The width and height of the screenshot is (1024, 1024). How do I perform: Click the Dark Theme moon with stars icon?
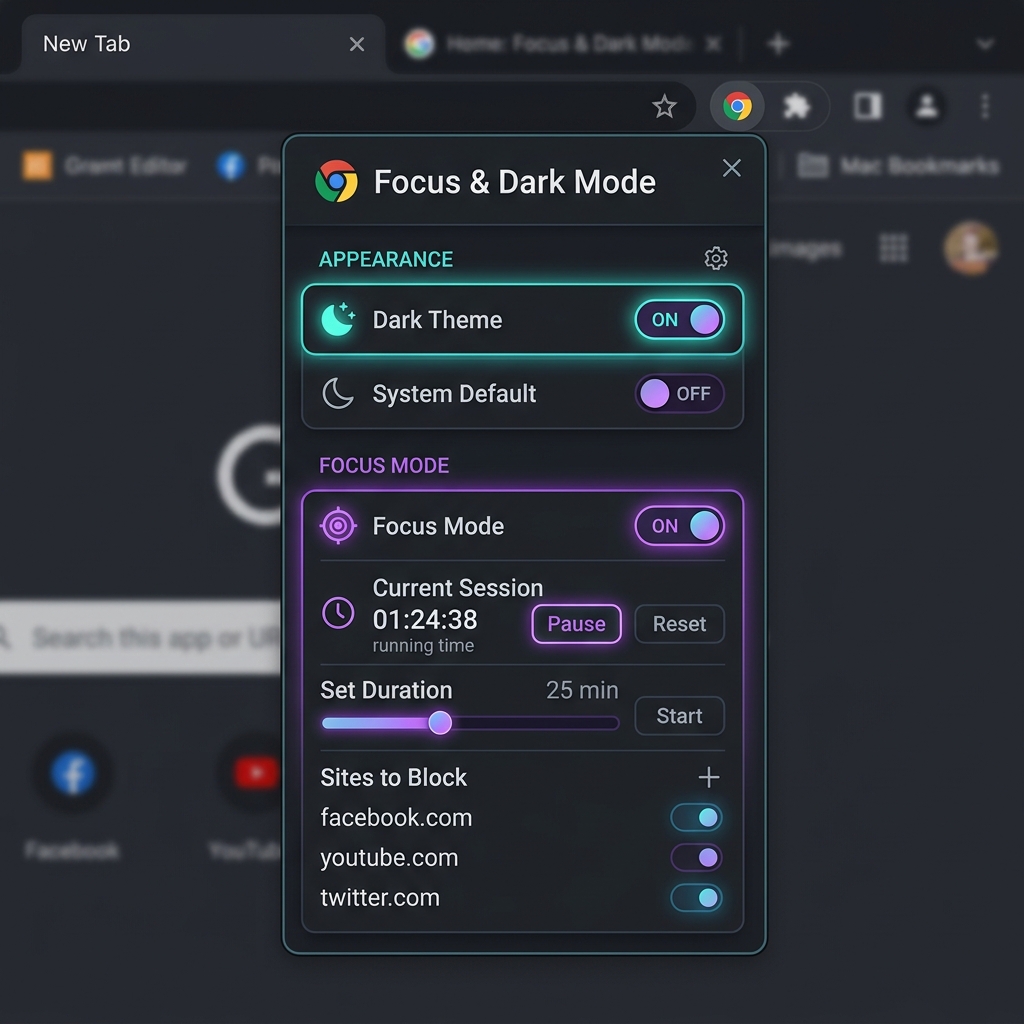(338, 319)
